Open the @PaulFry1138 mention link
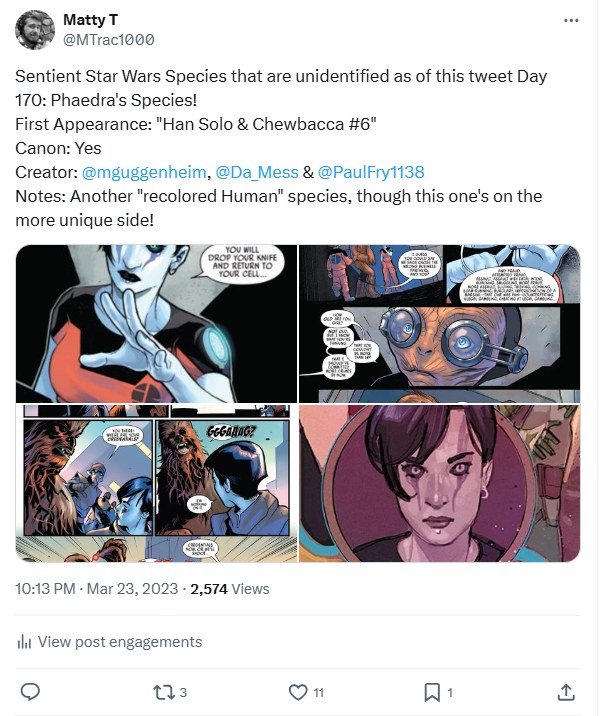This screenshot has width=601, height=716. [372, 173]
